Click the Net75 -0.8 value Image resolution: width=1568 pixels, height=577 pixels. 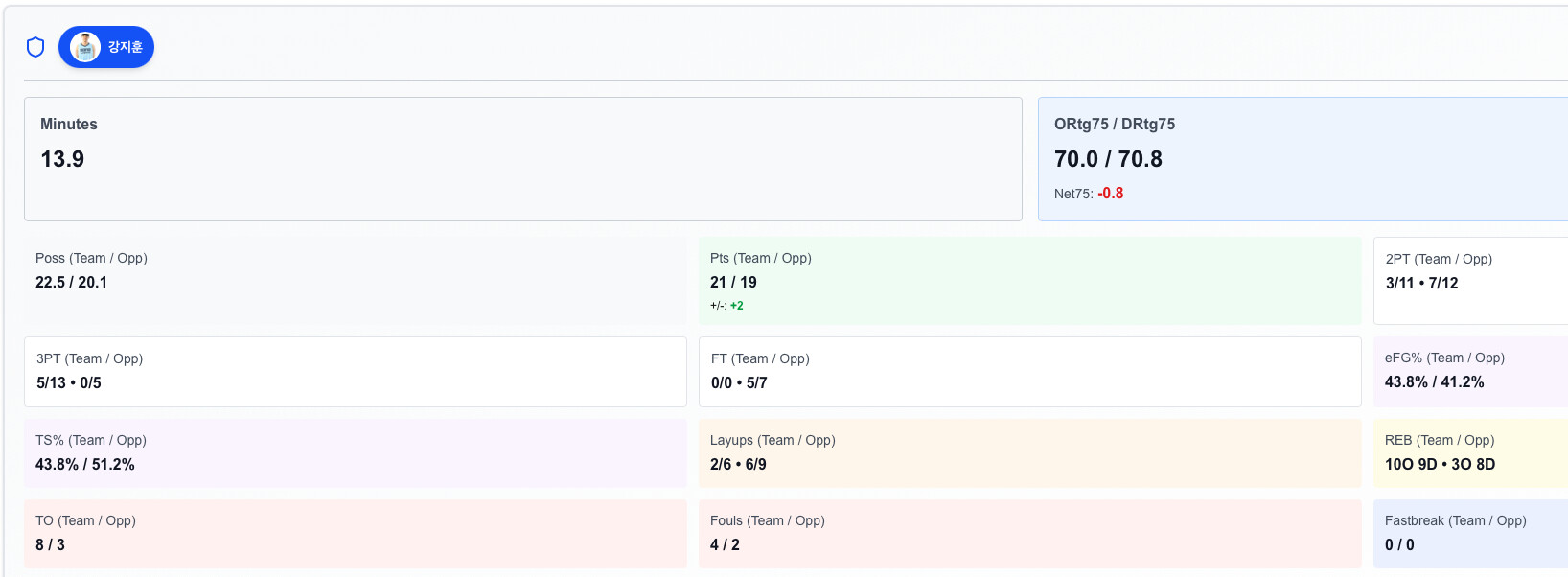(1110, 193)
